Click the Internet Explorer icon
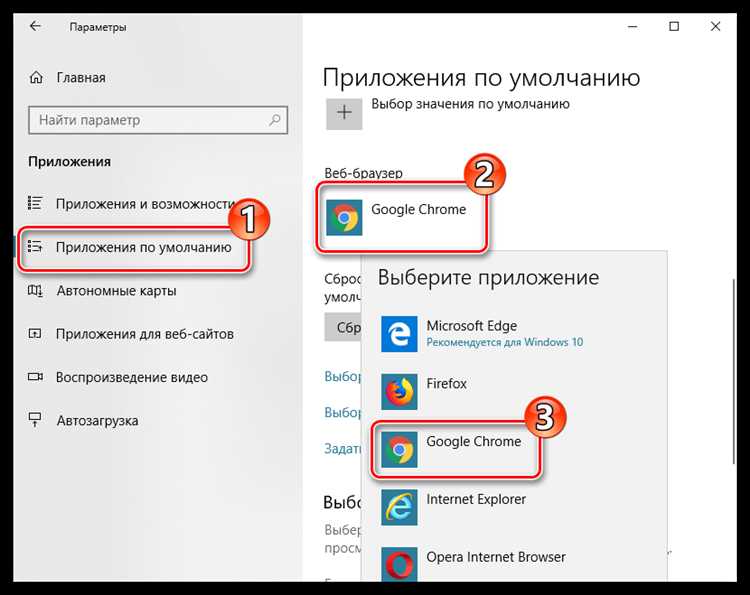The image size is (750, 595). (x=399, y=507)
